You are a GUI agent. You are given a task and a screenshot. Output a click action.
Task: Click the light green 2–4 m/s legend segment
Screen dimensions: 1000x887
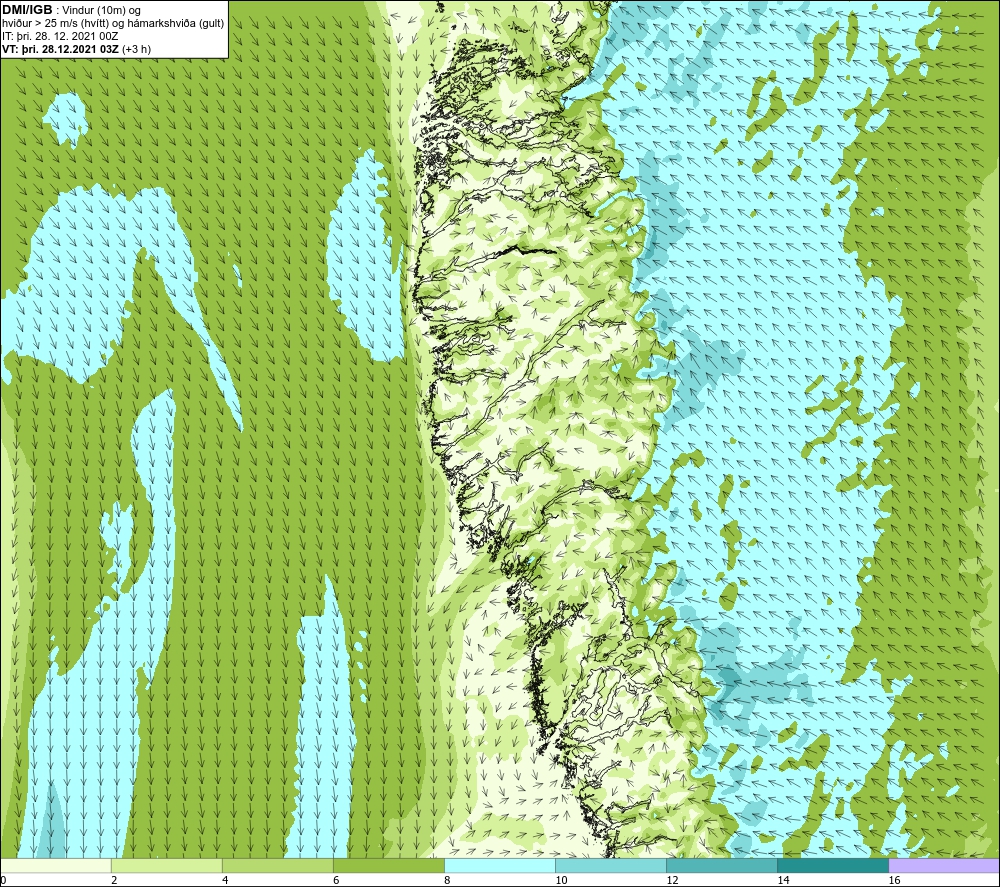pos(167,865)
